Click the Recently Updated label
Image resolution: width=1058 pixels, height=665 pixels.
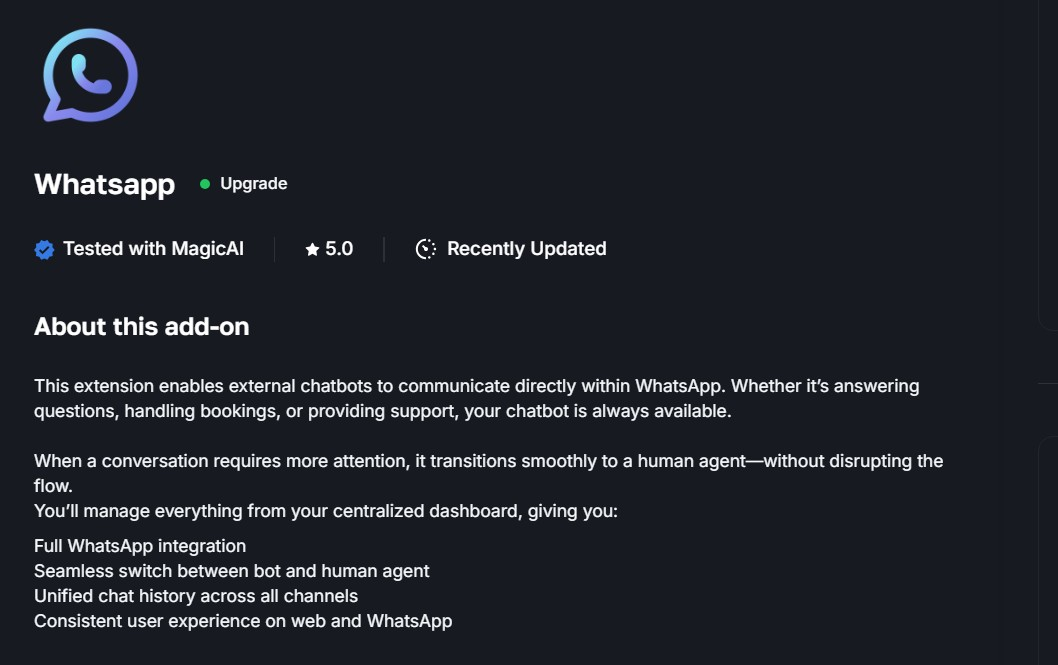[x=526, y=249]
